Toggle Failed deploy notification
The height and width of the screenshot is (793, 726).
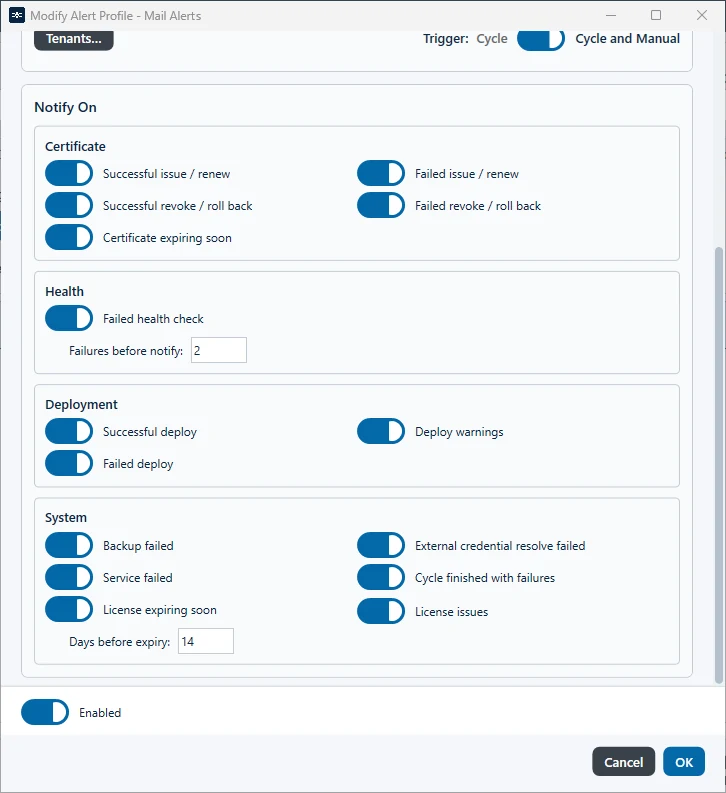click(69, 463)
